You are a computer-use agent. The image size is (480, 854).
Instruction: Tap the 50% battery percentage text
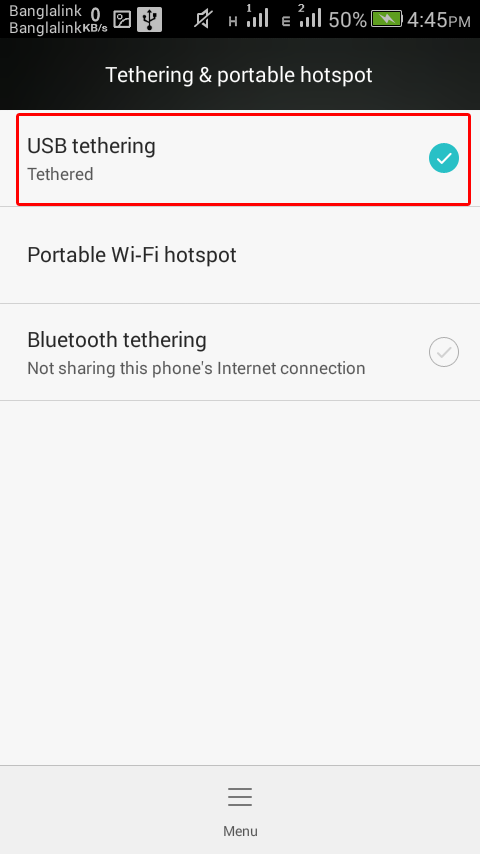tap(348, 20)
